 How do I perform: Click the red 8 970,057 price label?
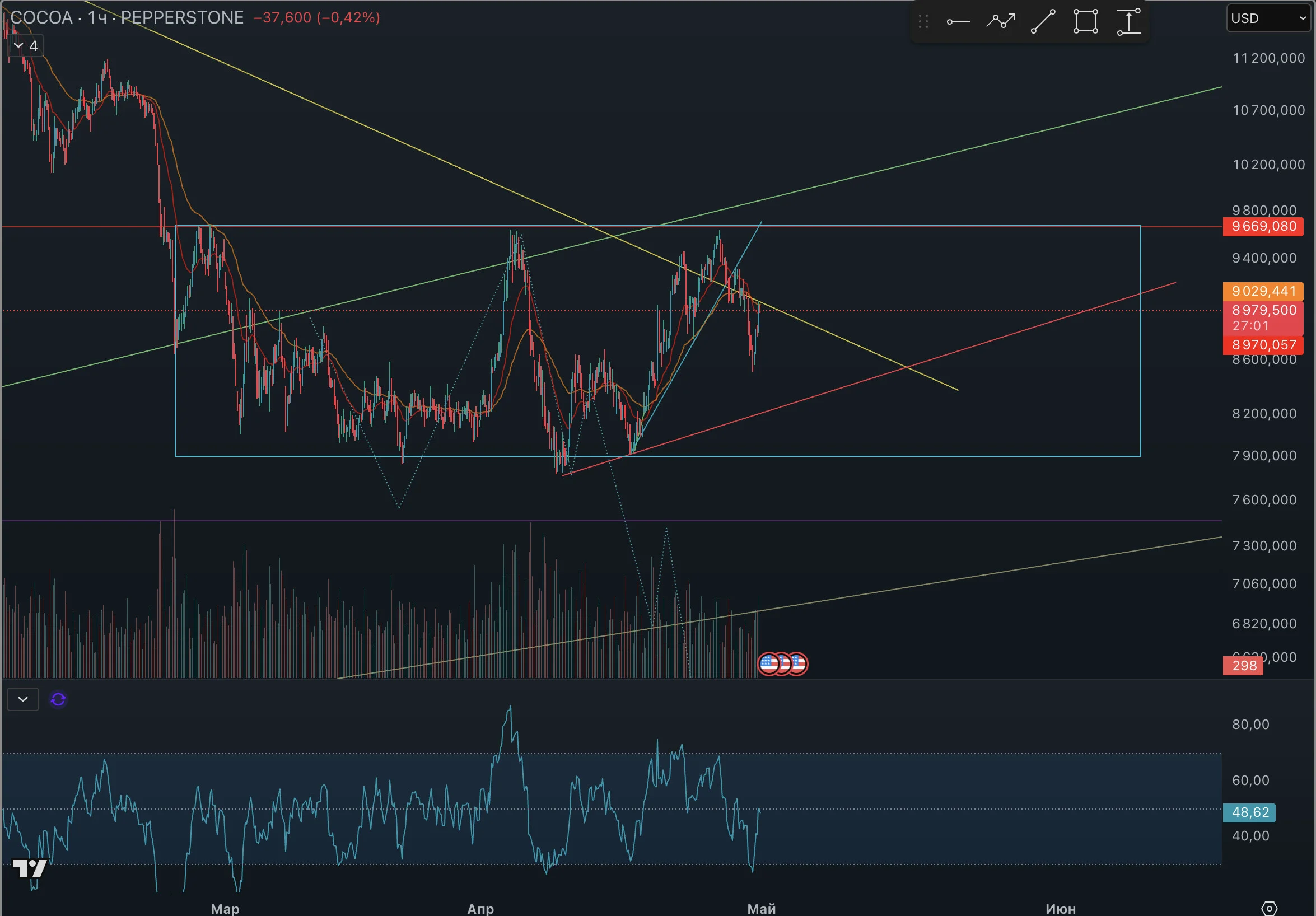(x=1263, y=344)
